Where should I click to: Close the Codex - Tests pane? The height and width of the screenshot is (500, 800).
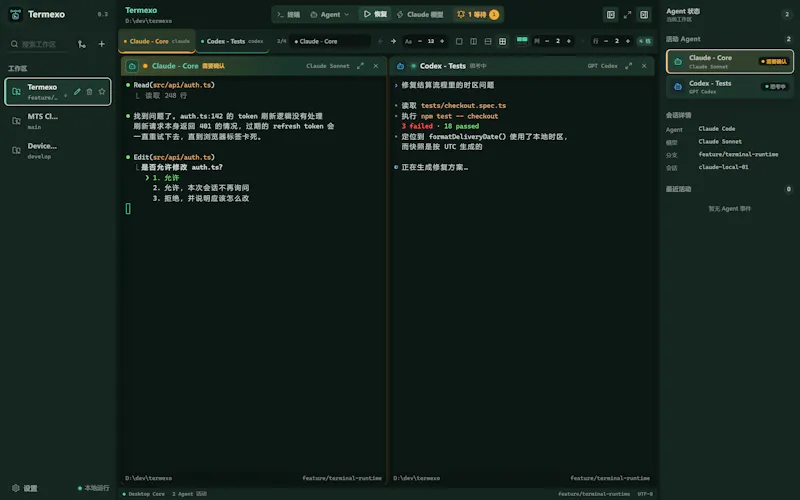pyautogui.click(x=644, y=66)
